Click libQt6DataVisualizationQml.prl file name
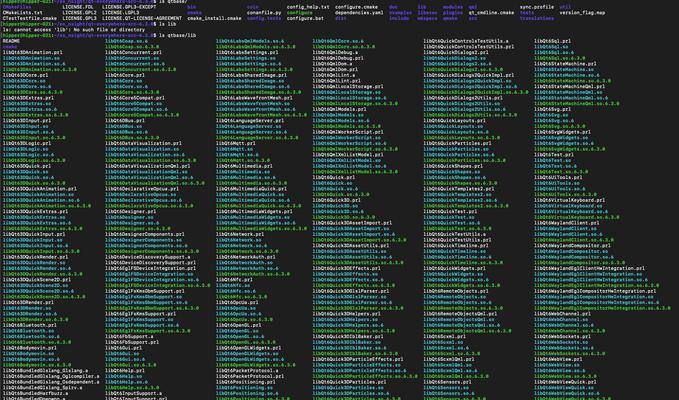This screenshot has height=400, width=679. 148,166
